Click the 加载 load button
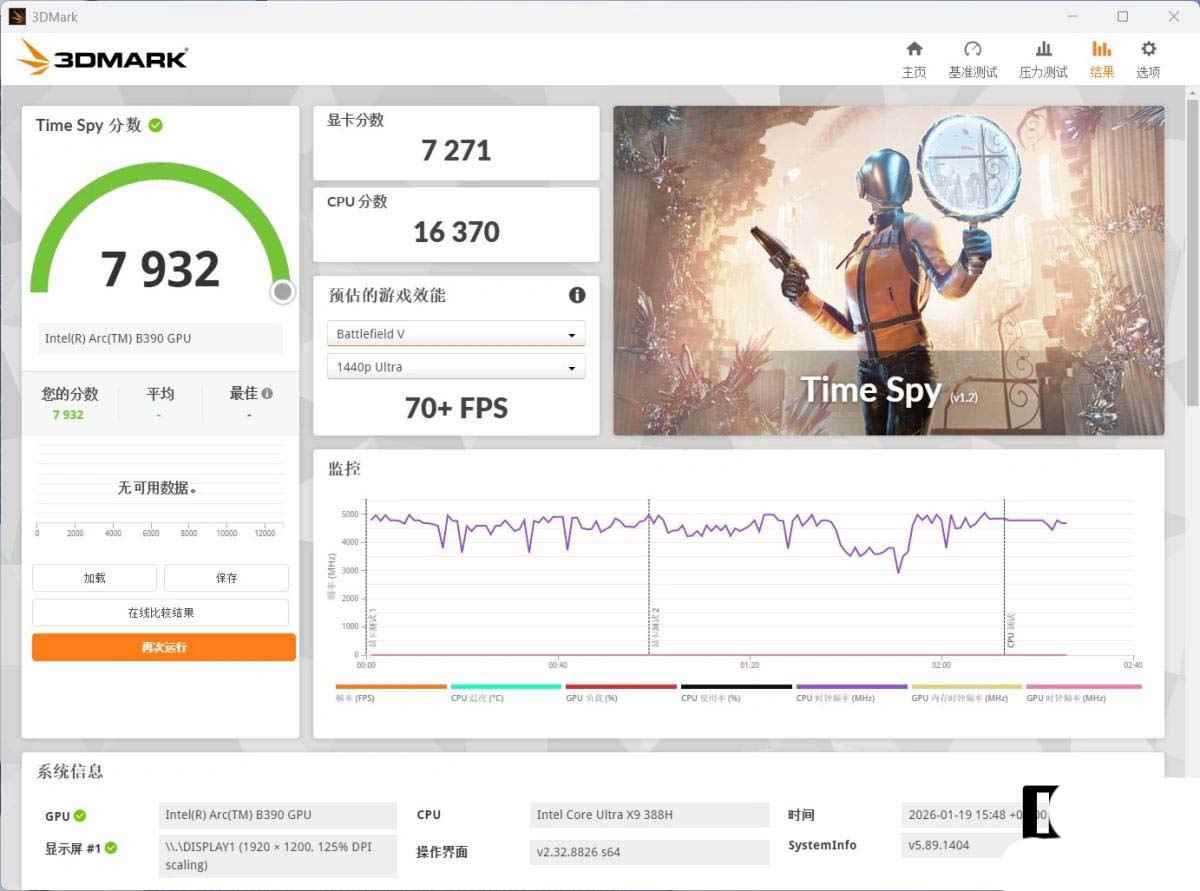 click(x=94, y=578)
